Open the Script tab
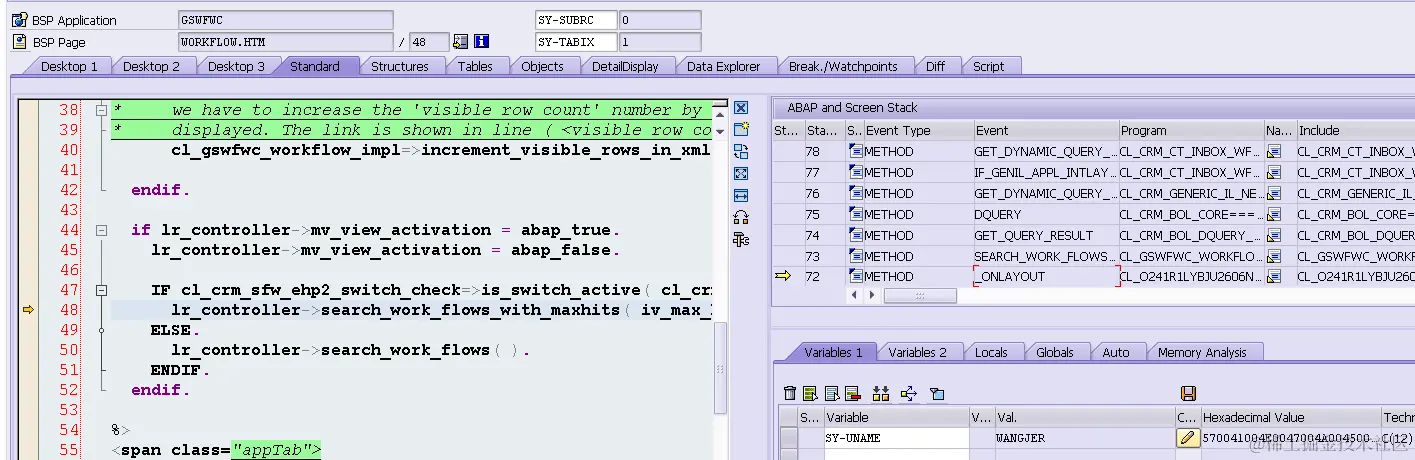Screen dimensions: 1415x460 (x=989, y=66)
